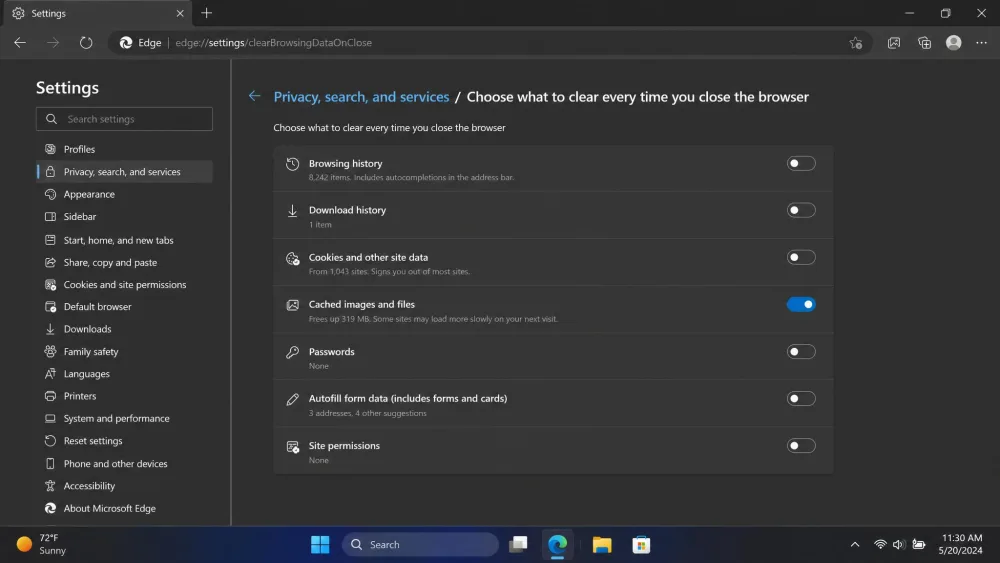Open File Explorer from taskbar
Viewport: 1000px width, 563px height.
click(x=601, y=545)
